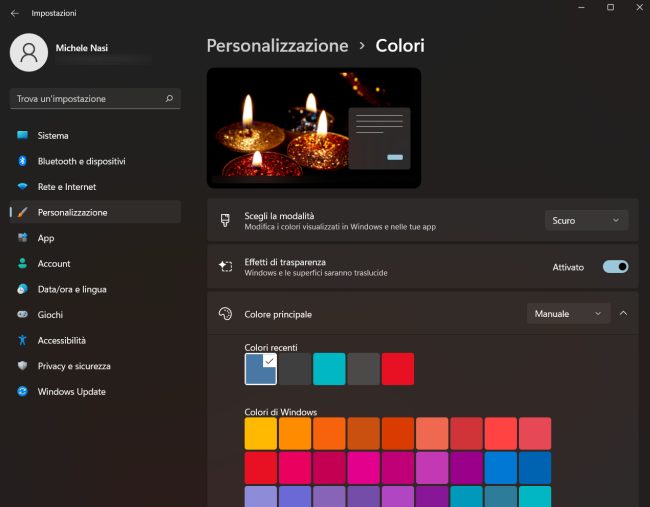650x507 pixels.
Task: Click the Colori di Windows label
Action: (x=281, y=412)
